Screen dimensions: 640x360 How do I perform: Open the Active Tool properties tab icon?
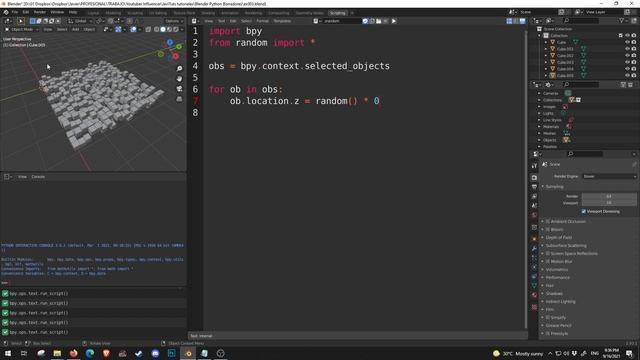click(534, 166)
